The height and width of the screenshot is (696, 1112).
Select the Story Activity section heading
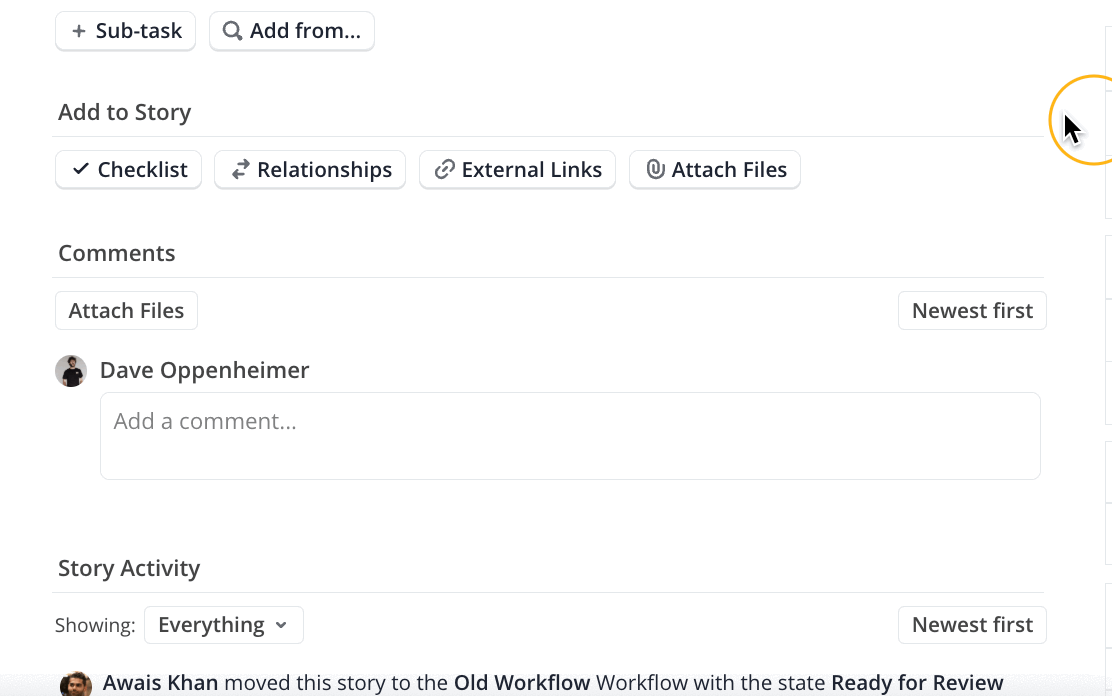point(129,568)
